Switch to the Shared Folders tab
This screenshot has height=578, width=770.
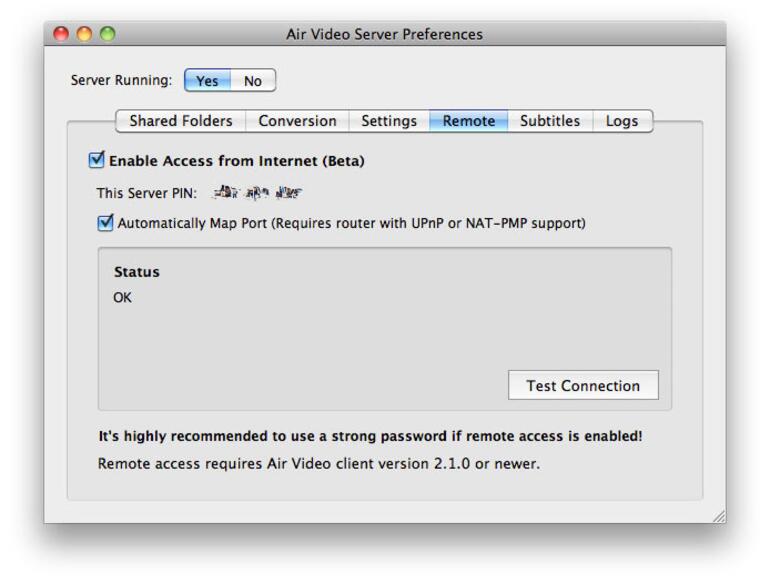coord(181,121)
